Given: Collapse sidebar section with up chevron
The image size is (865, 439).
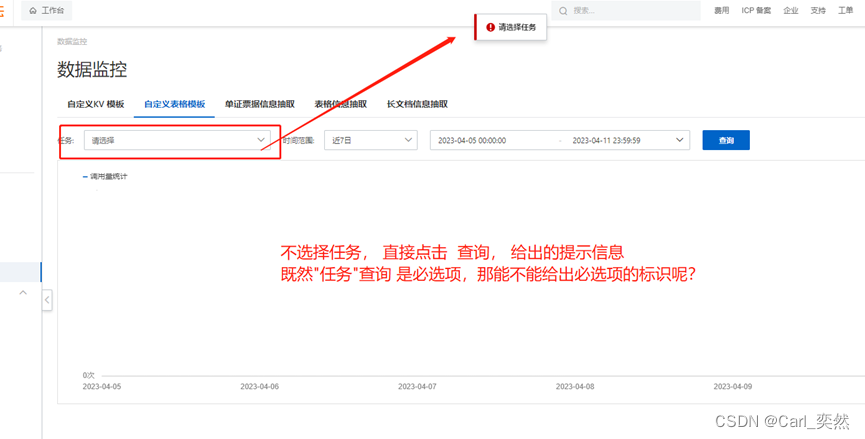Looking at the screenshot, I should 23,292.
